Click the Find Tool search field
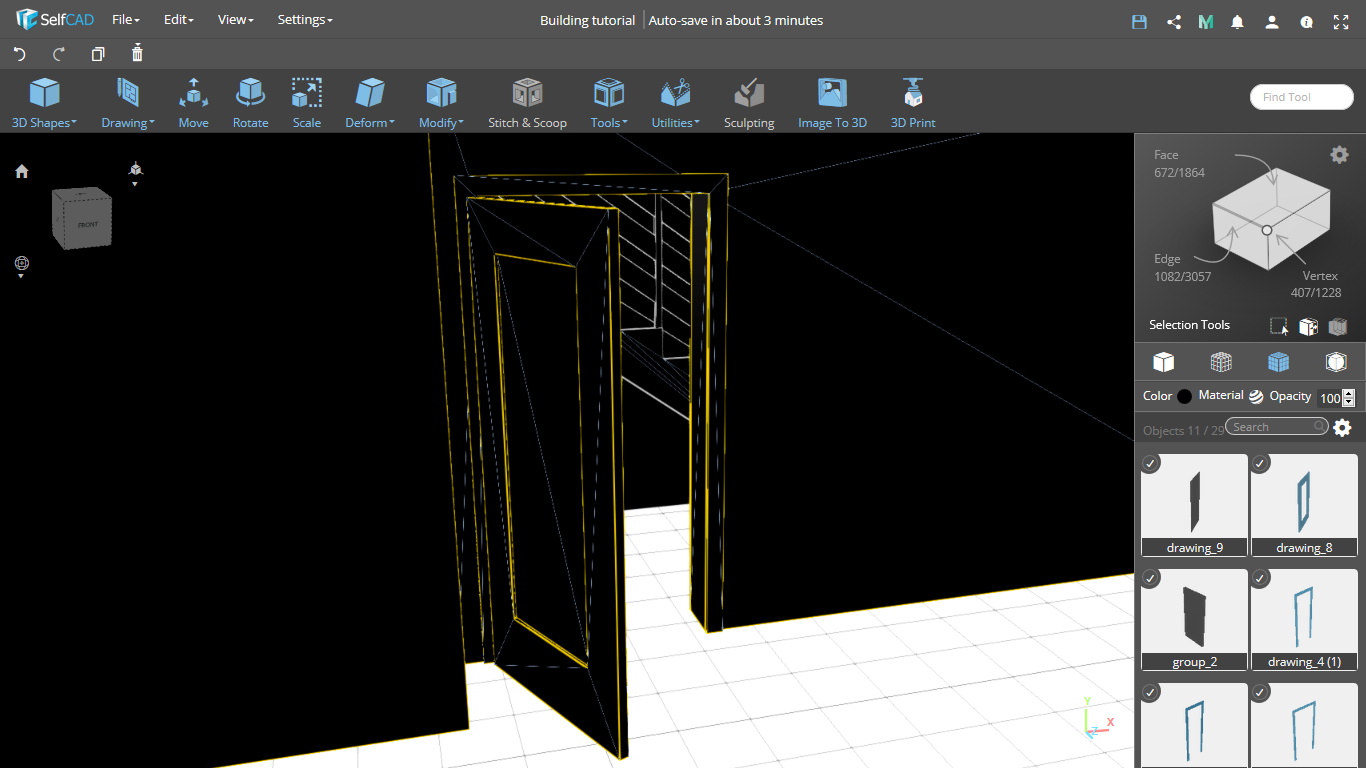 click(x=1301, y=97)
